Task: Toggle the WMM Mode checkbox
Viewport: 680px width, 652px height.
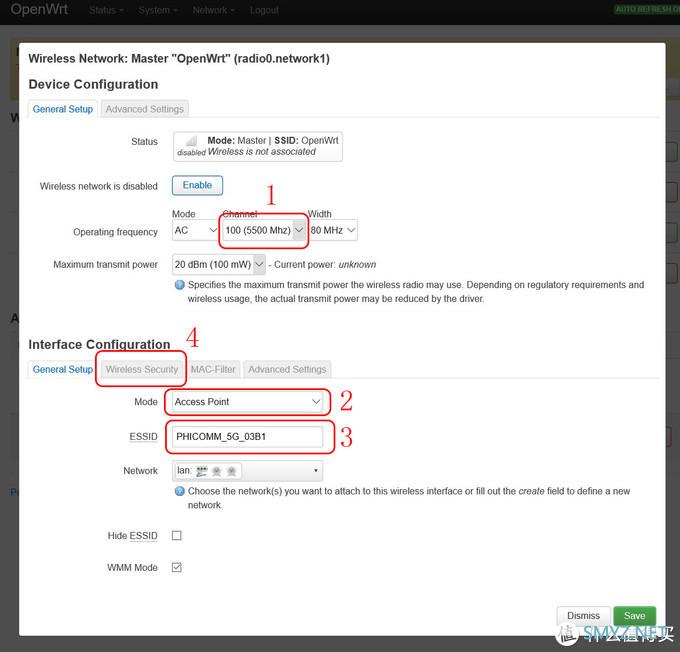Action: [177, 567]
